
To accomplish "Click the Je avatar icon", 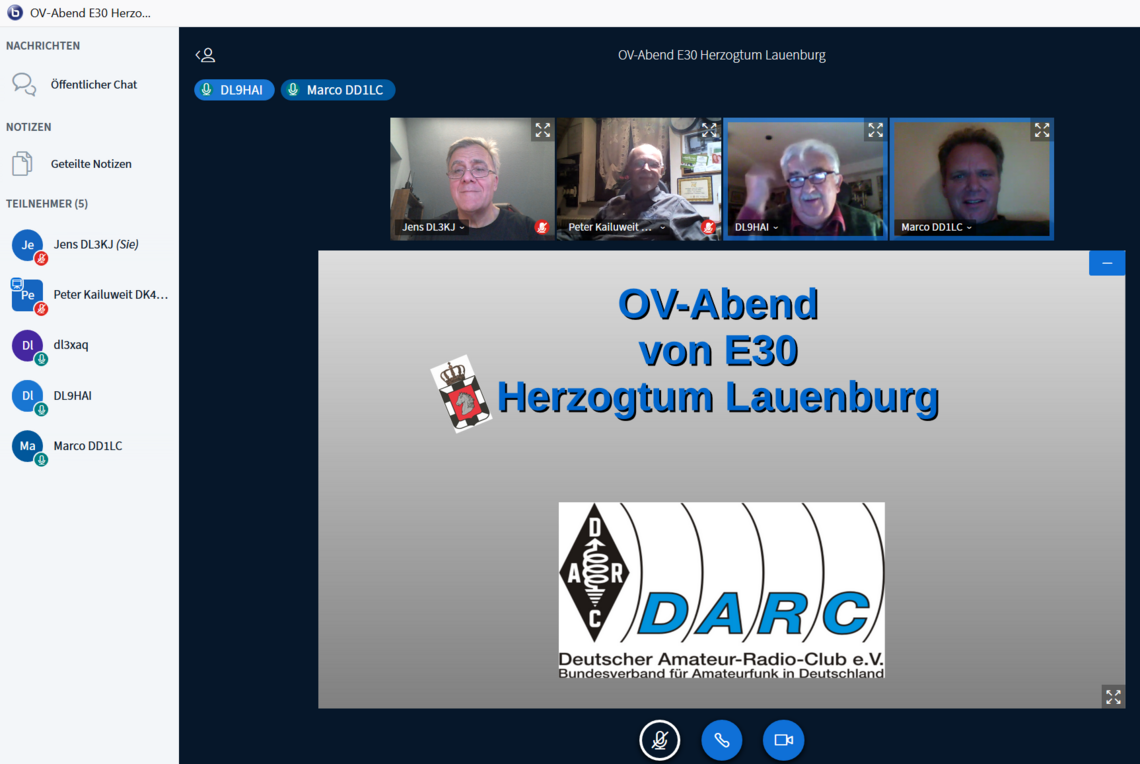I will click(x=28, y=245).
